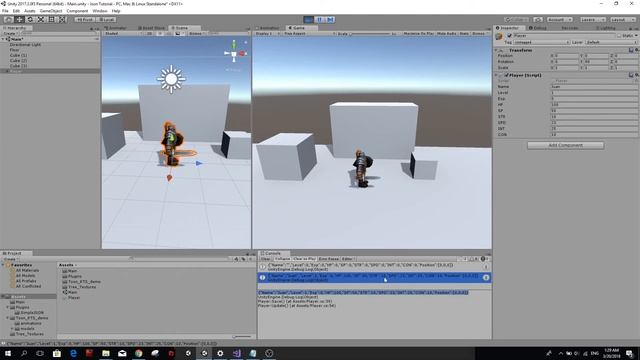Open the Shaded draw mode dropdown

(x=122, y=33)
